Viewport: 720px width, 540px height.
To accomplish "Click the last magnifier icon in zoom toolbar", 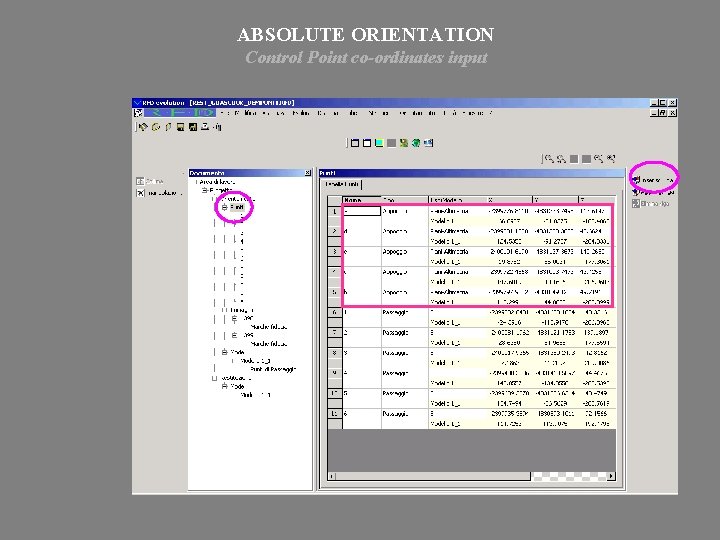I will point(611,159).
